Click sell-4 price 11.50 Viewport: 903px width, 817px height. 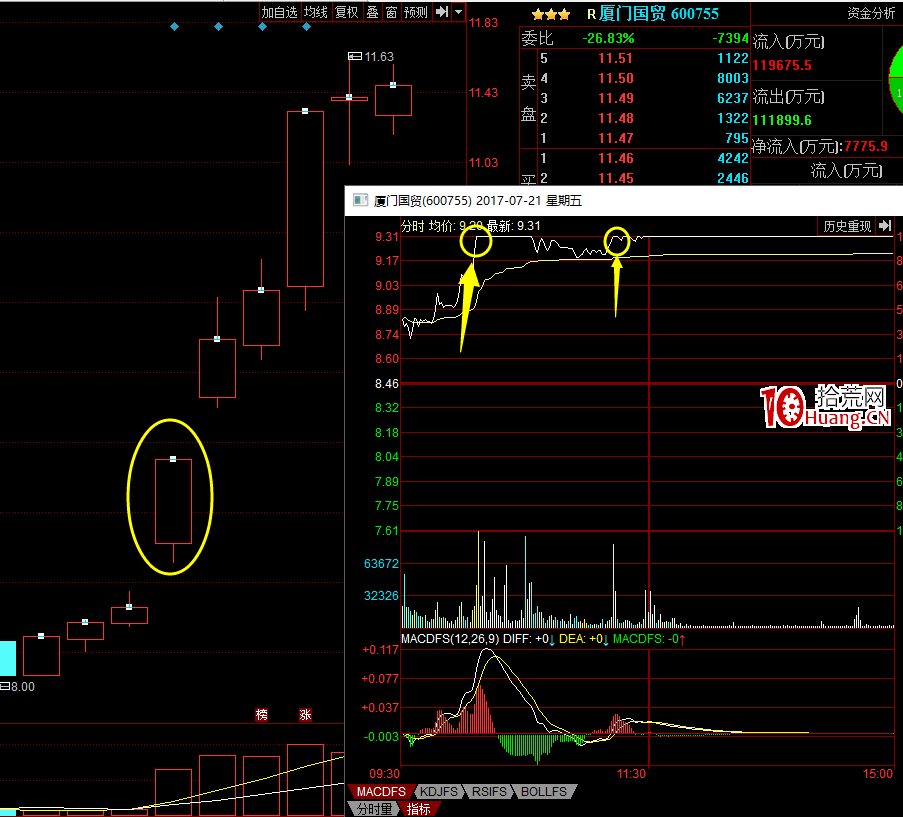point(615,78)
